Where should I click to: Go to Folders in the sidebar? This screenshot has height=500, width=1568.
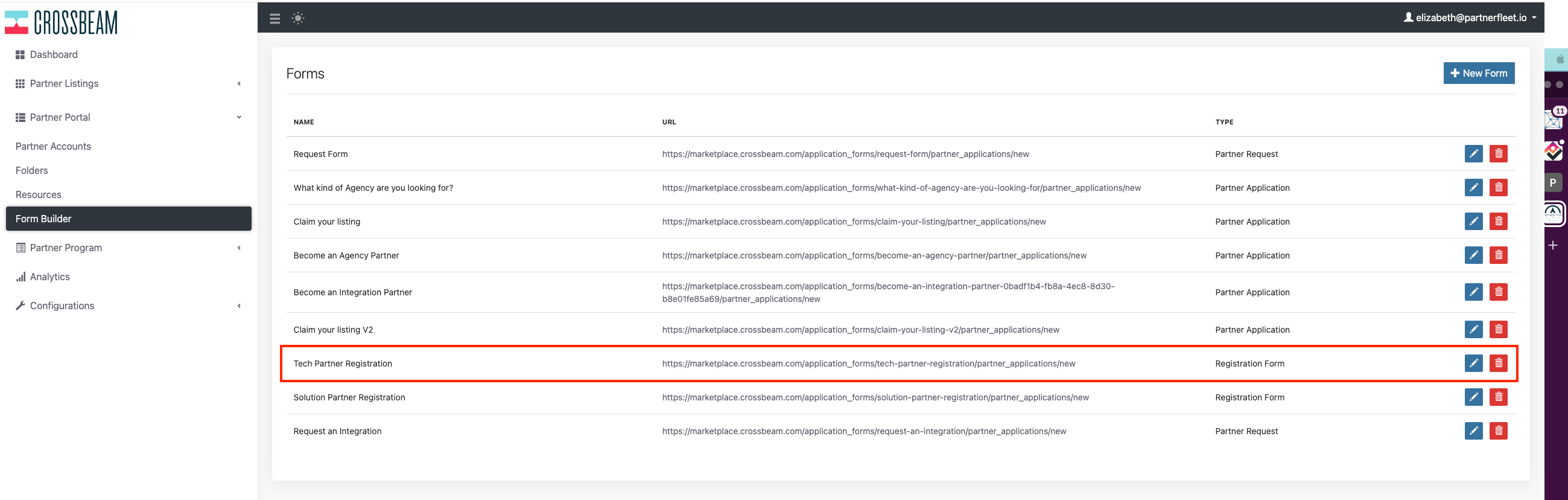pyautogui.click(x=31, y=170)
